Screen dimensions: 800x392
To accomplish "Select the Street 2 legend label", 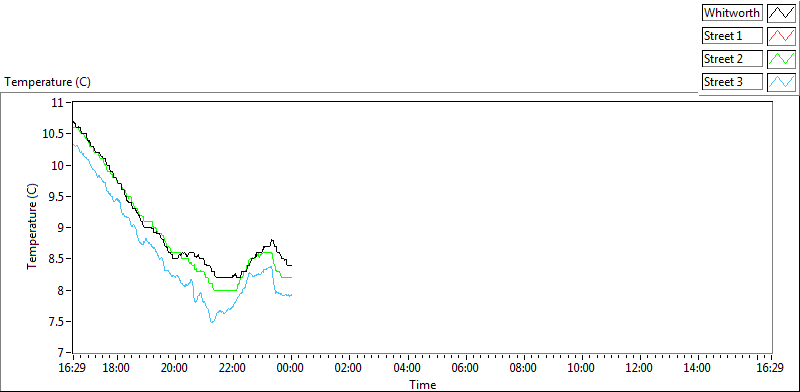I will tap(732, 59).
